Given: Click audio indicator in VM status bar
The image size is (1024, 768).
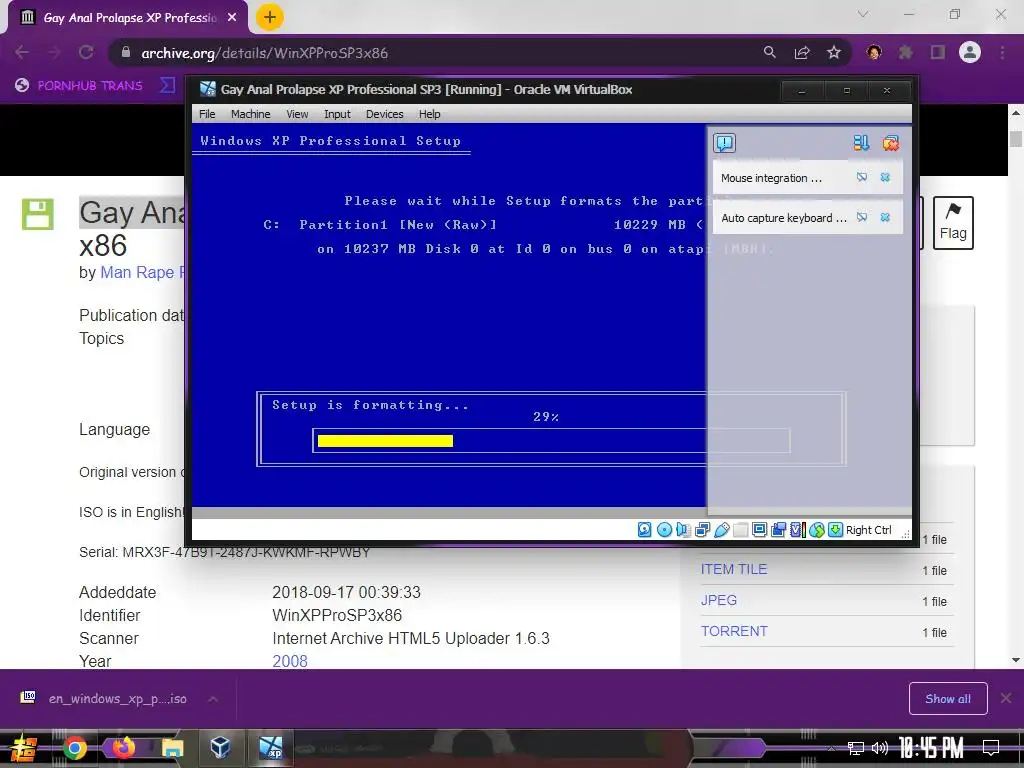Looking at the screenshot, I should click(x=683, y=530).
